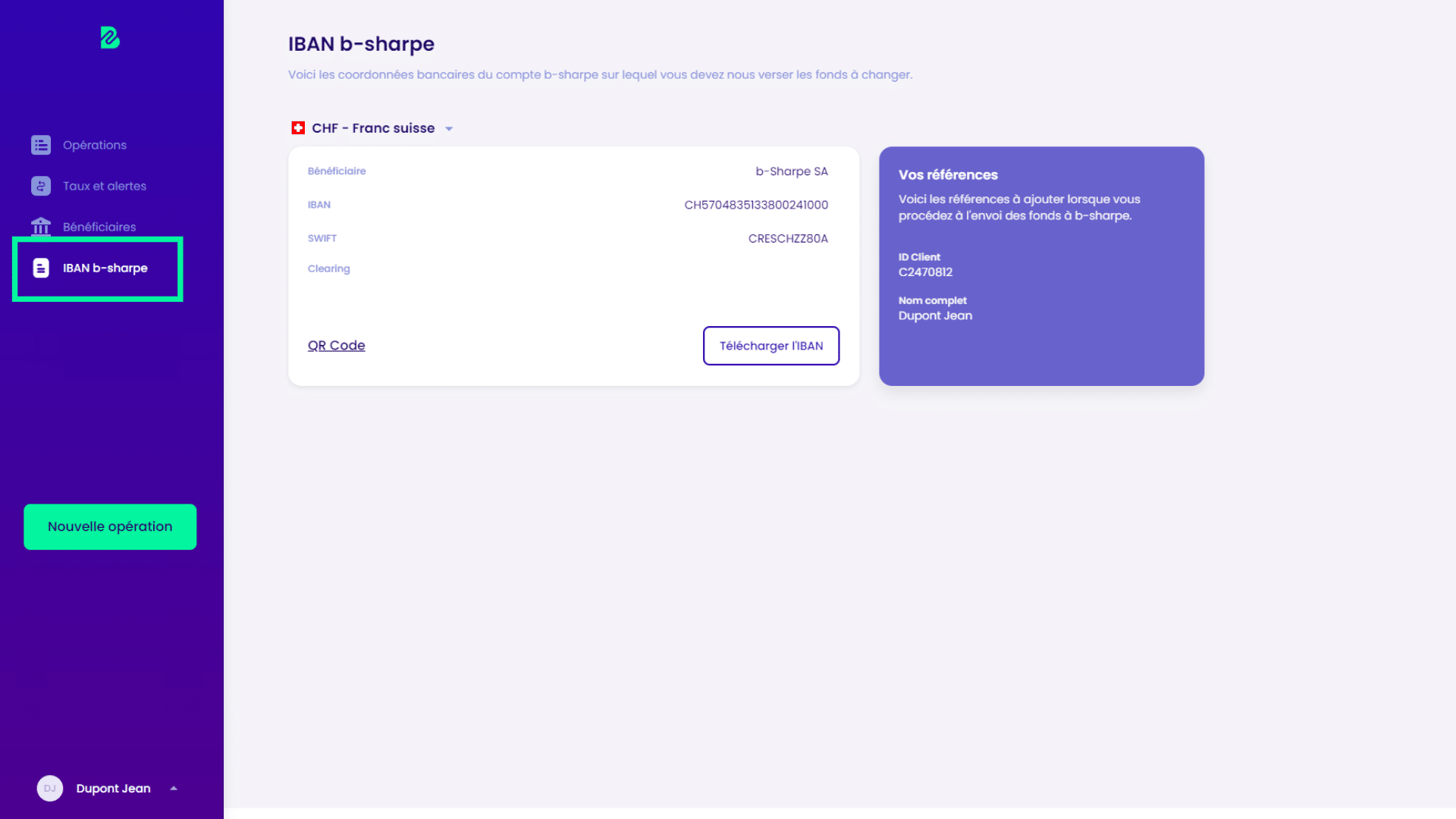Click the ID Client value C2470812
This screenshot has width=1456, height=819.
coord(925,272)
